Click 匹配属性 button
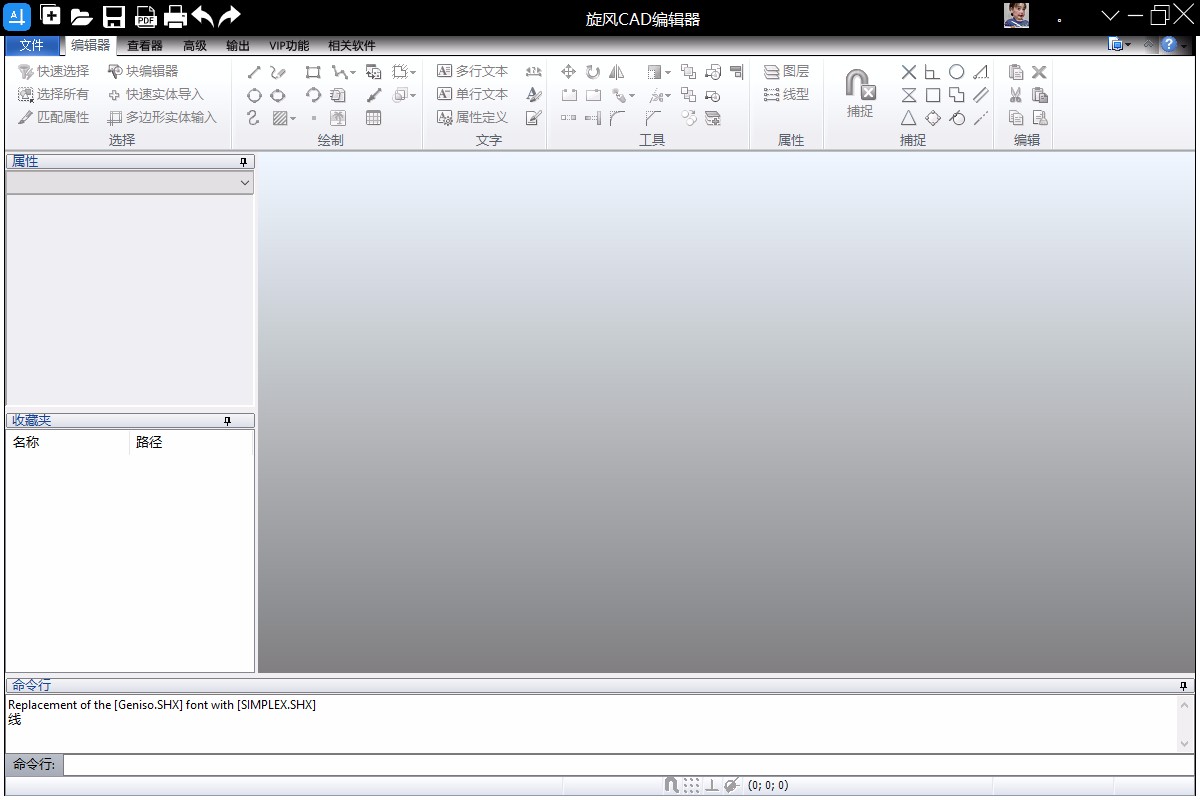Image resolution: width=1200 pixels, height=800 pixels. point(54,118)
